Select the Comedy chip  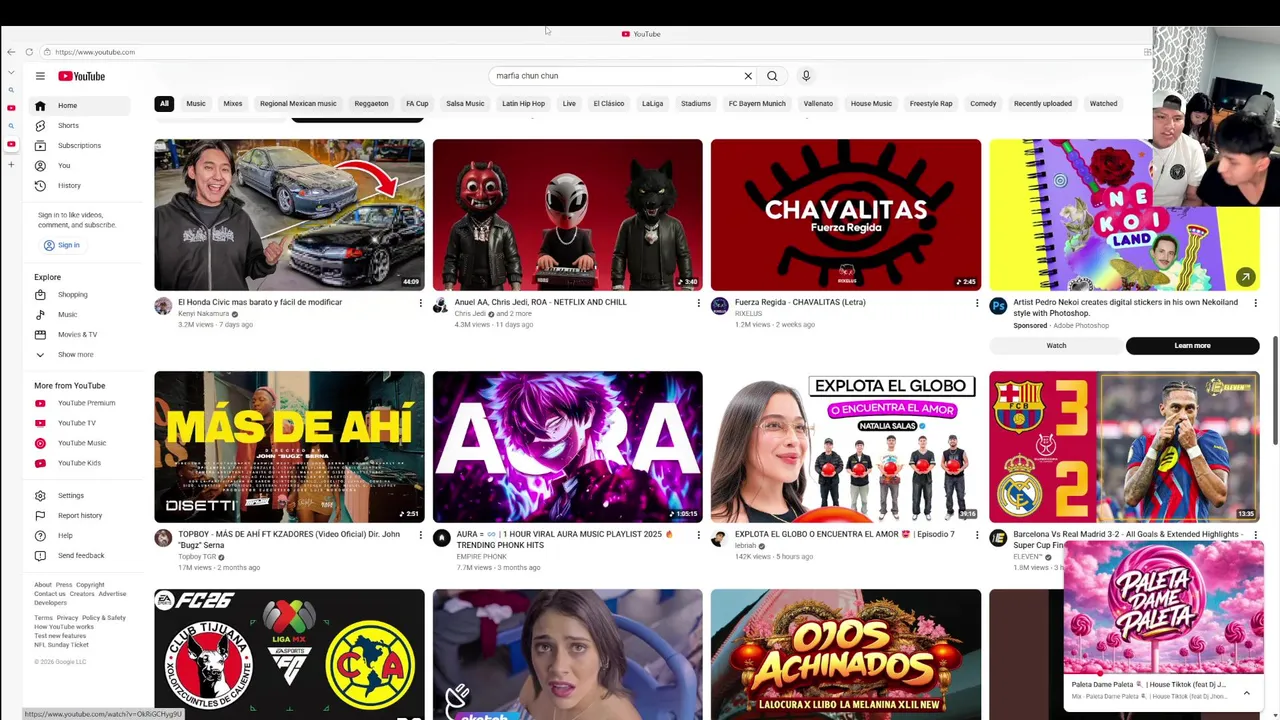click(x=983, y=103)
